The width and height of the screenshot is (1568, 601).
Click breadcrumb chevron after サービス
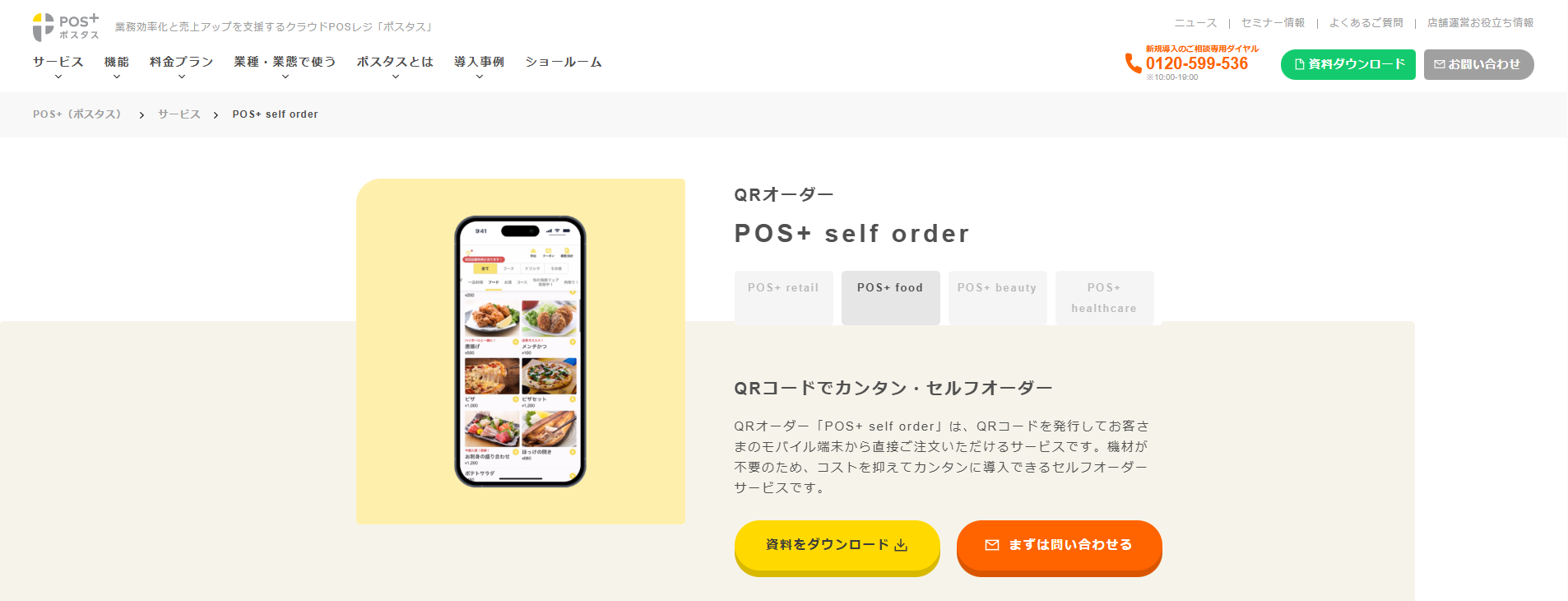[x=216, y=115]
